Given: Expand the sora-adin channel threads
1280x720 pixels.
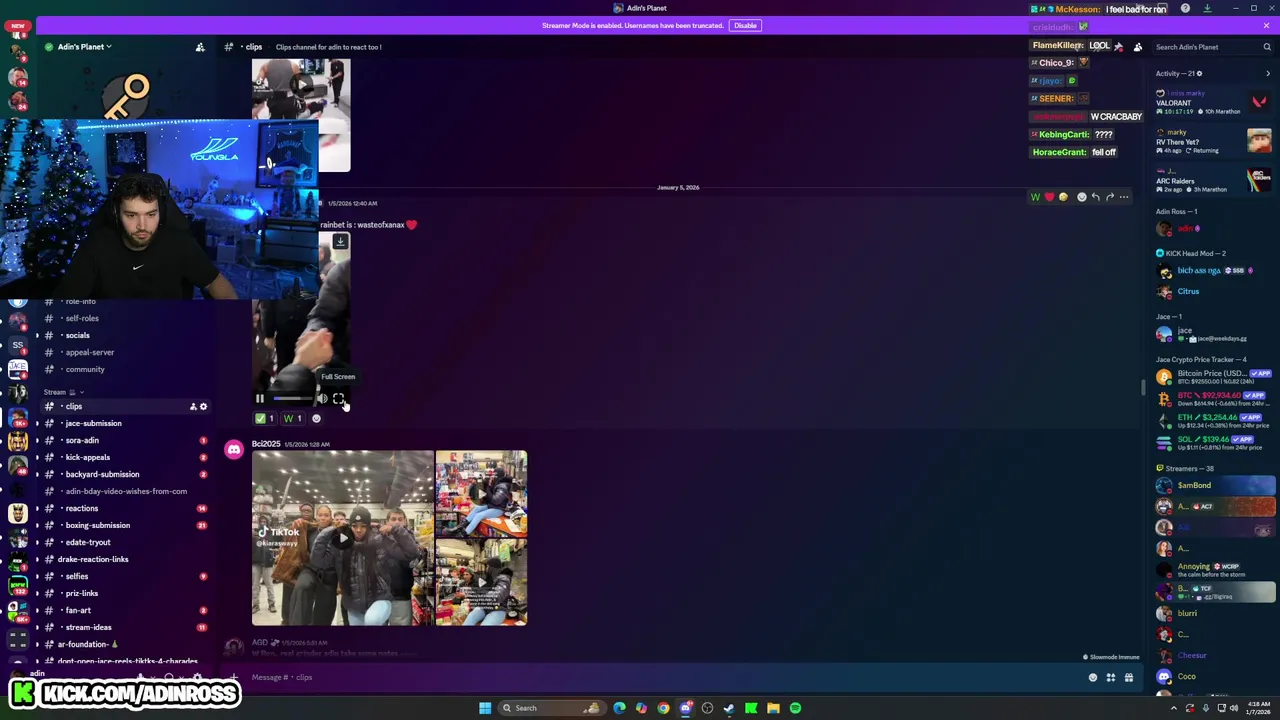Looking at the screenshot, I should tap(37, 441).
